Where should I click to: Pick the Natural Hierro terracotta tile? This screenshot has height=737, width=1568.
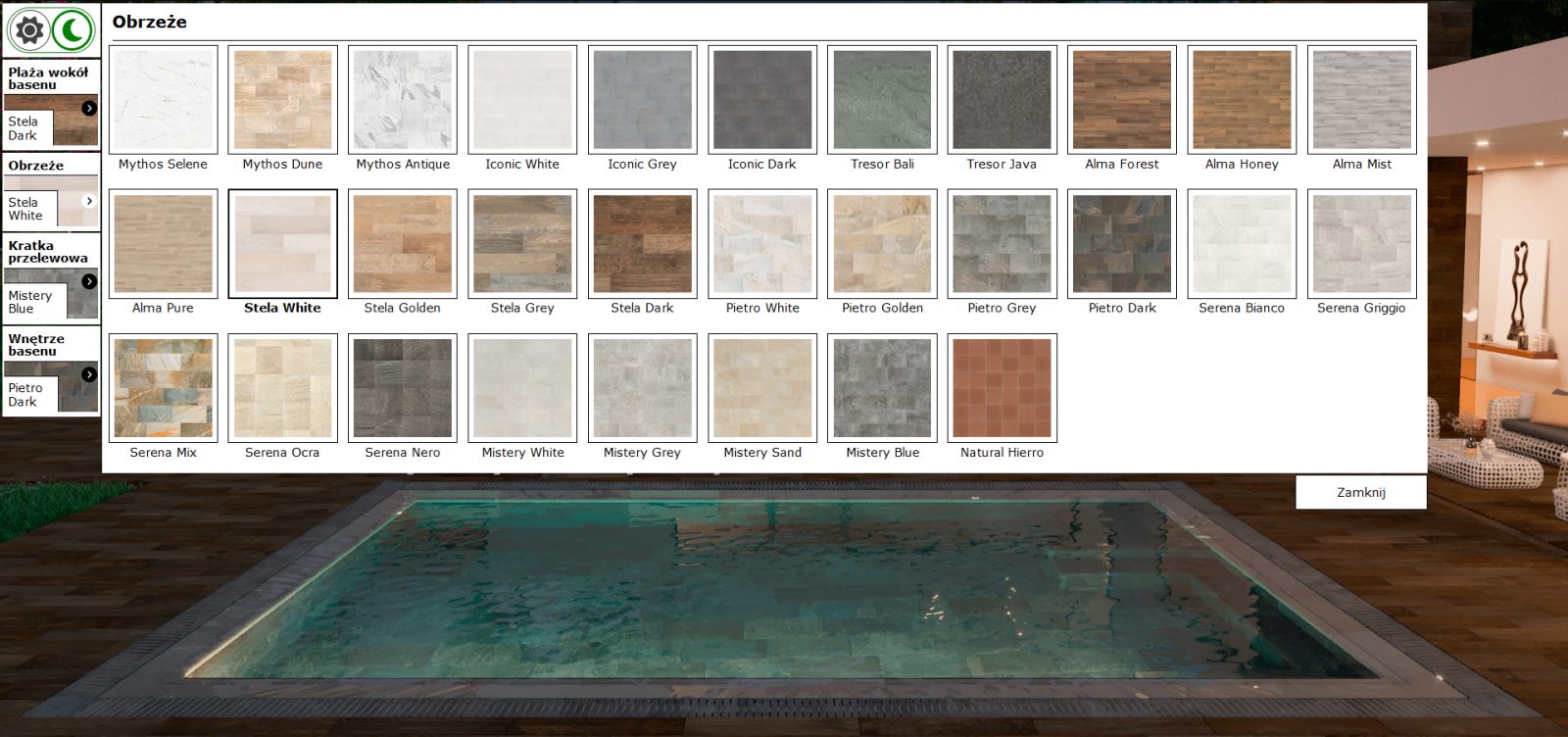pyautogui.click(x=1002, y=388)
